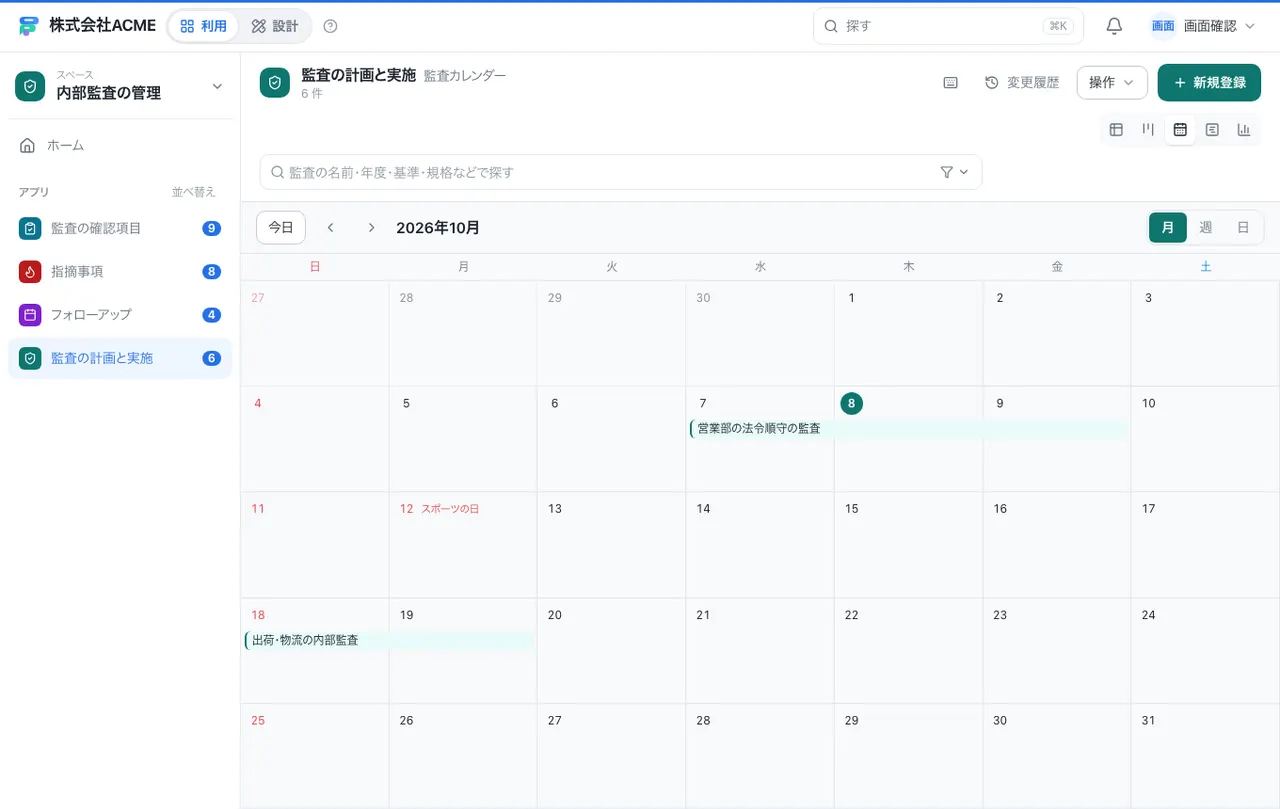1280x809 pixels.
Task: Click the audit search input field
Action: coord(620,172)
